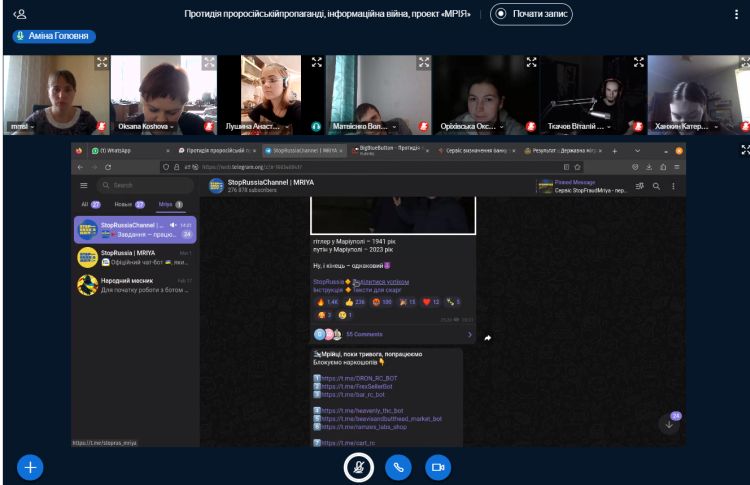The height and width of the screenshot is (485, 750).
Task: Toggle the users list panel icon
Action: [x=17, y=15]
